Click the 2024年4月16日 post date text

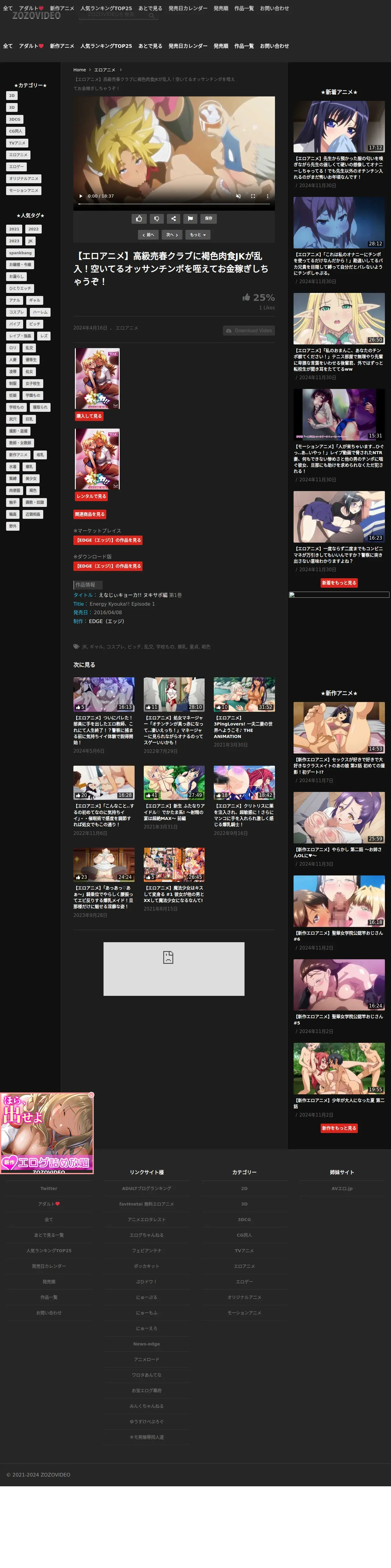pos(90,328)
